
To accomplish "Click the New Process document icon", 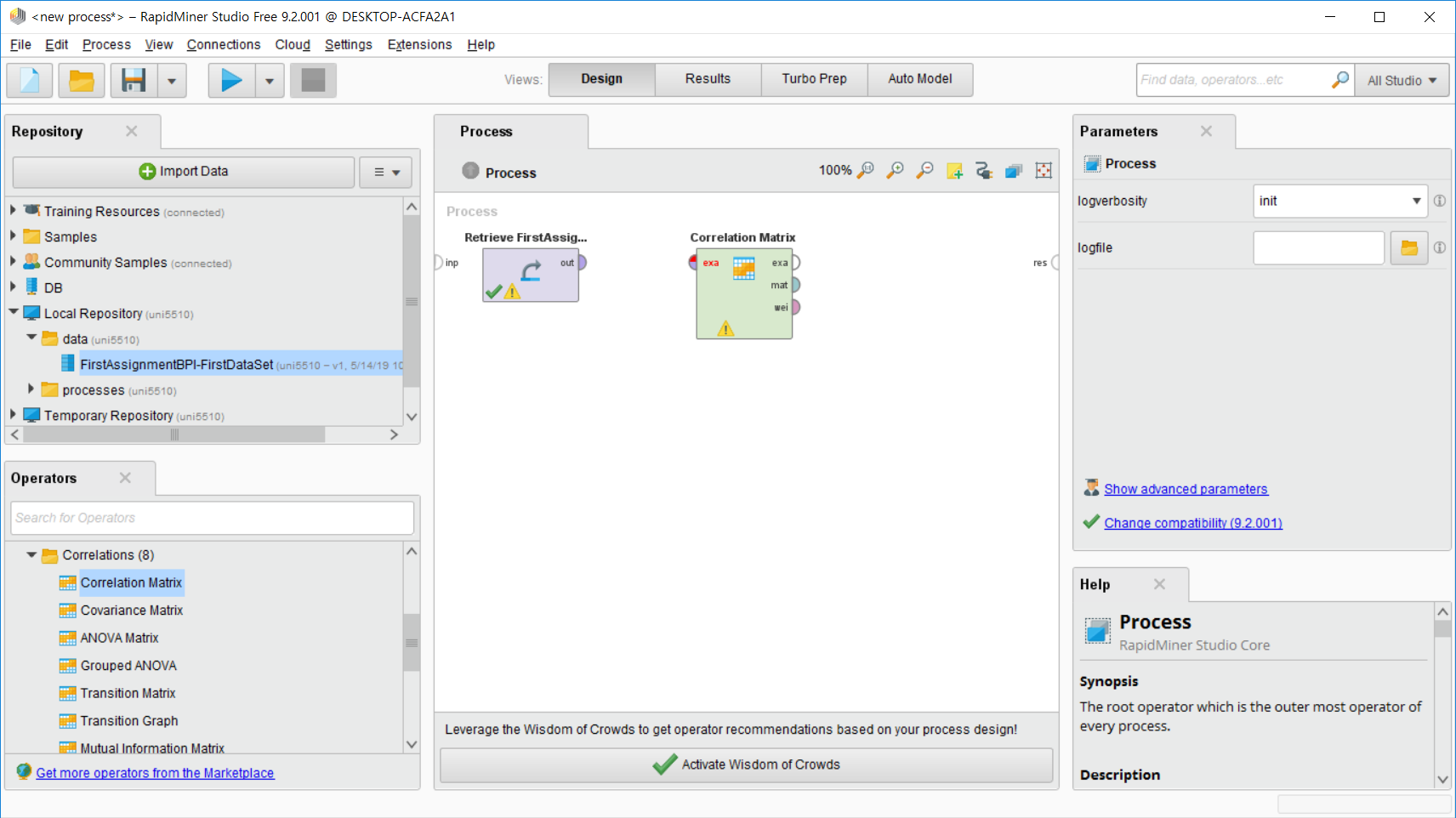I will [x=30, y=80].
